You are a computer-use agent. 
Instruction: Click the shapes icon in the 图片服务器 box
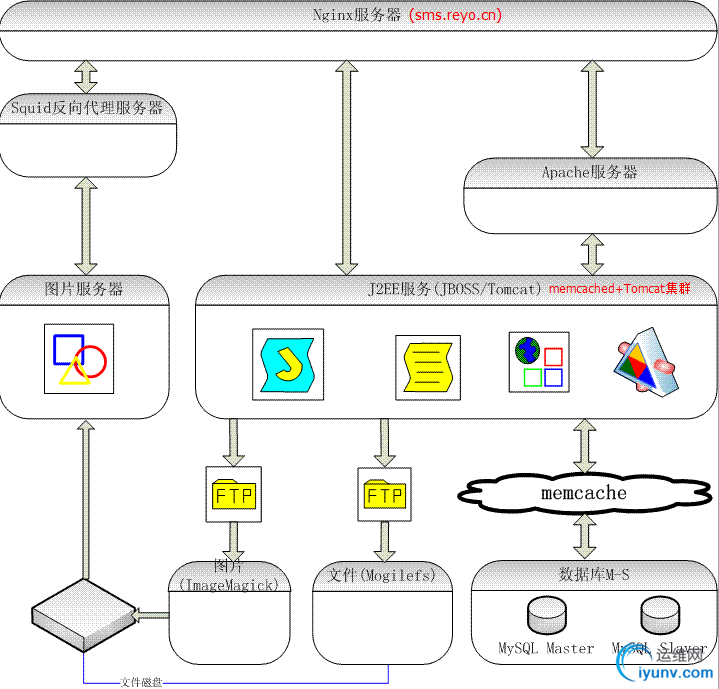coord(79,358)
